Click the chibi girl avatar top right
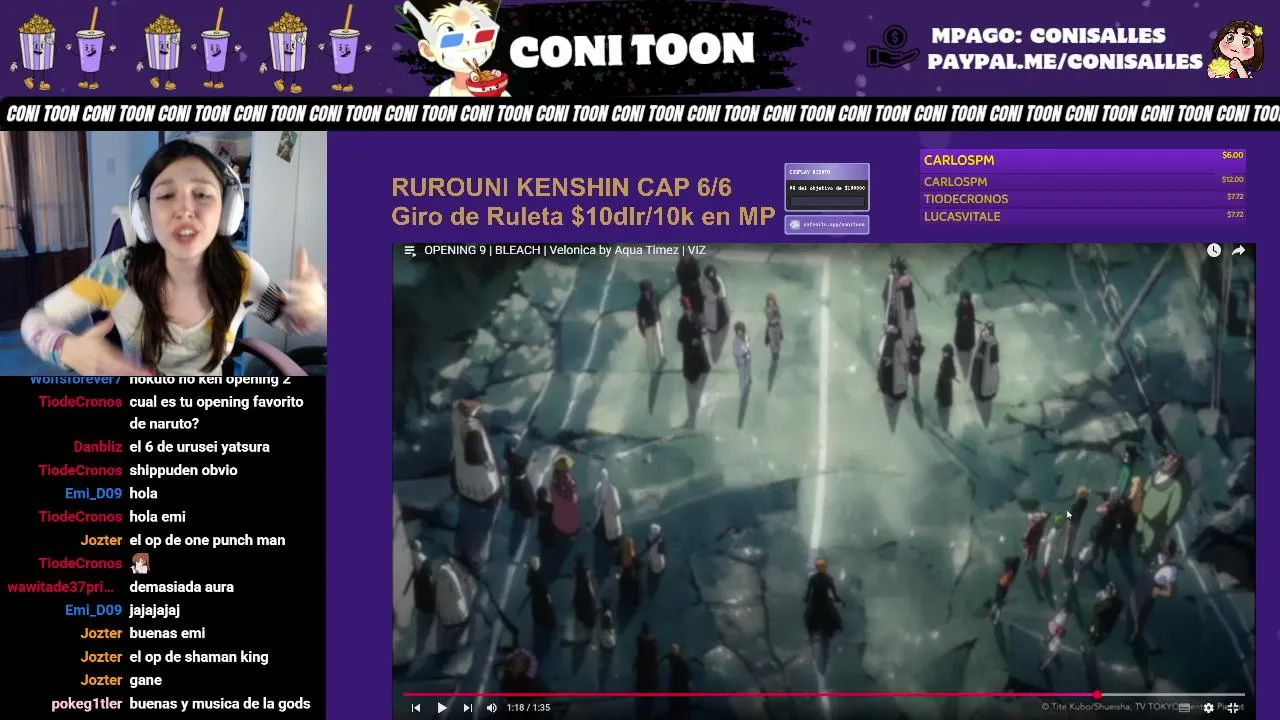This screenshot has height=720, width=1280. click(x=1235, y=49)
